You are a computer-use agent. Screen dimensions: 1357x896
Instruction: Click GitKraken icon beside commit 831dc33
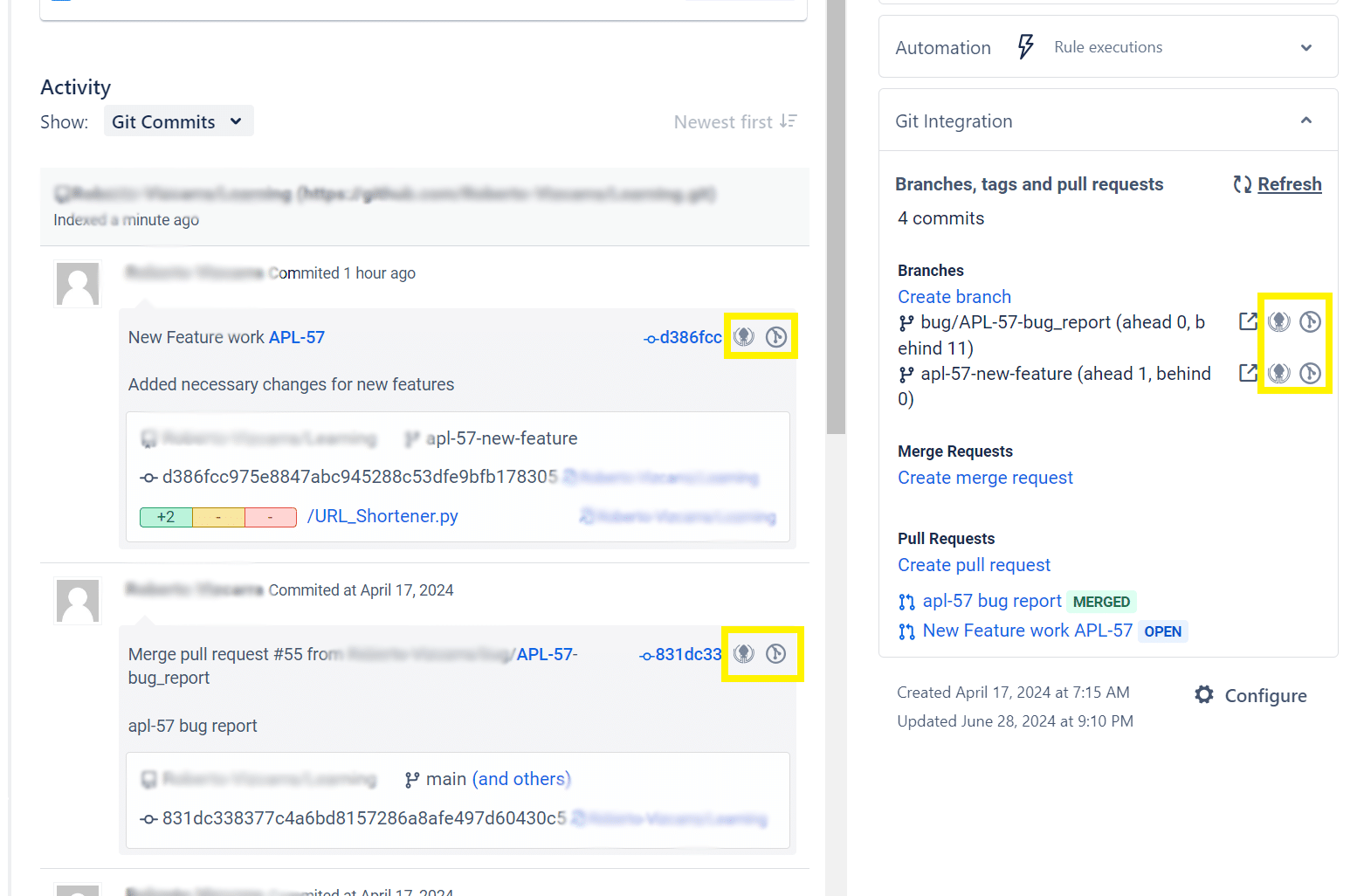(744, 653)
